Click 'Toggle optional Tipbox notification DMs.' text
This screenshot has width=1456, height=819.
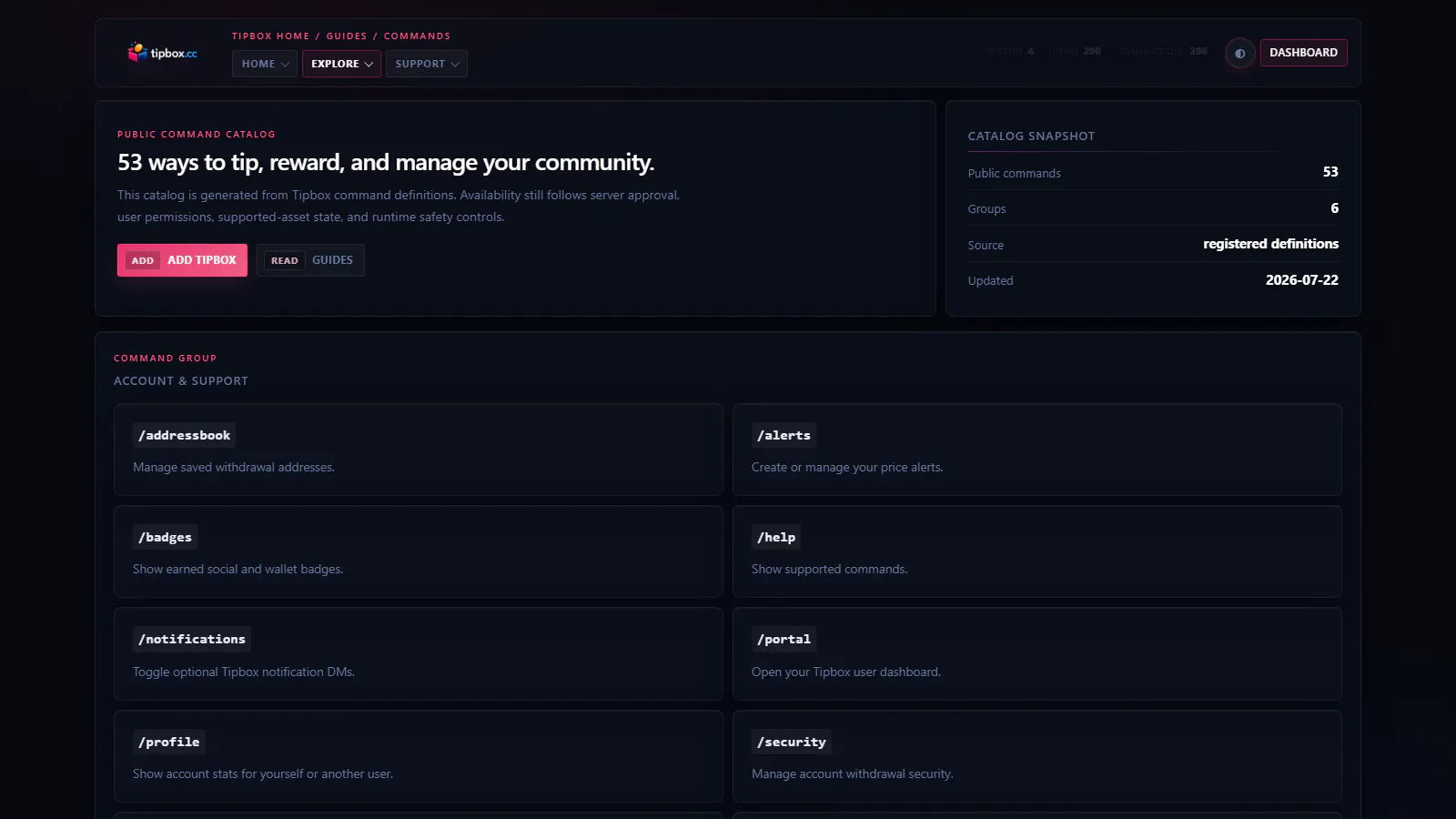click(x=244, y=672)
